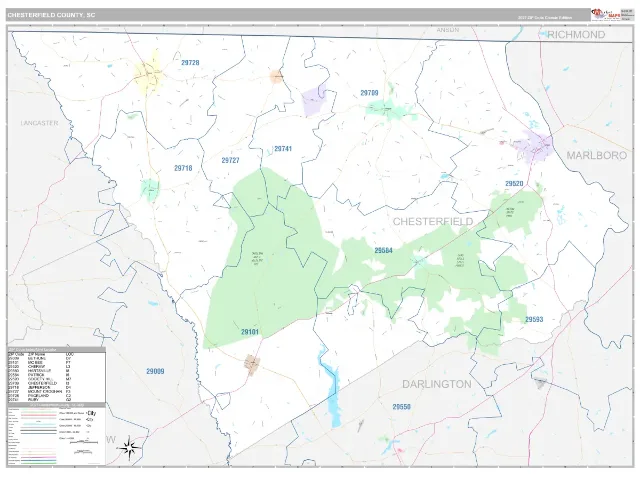Click the MOUNT CROGHAN row in ZIP index
Screen dimensions: 640x480
pos(39,391)
